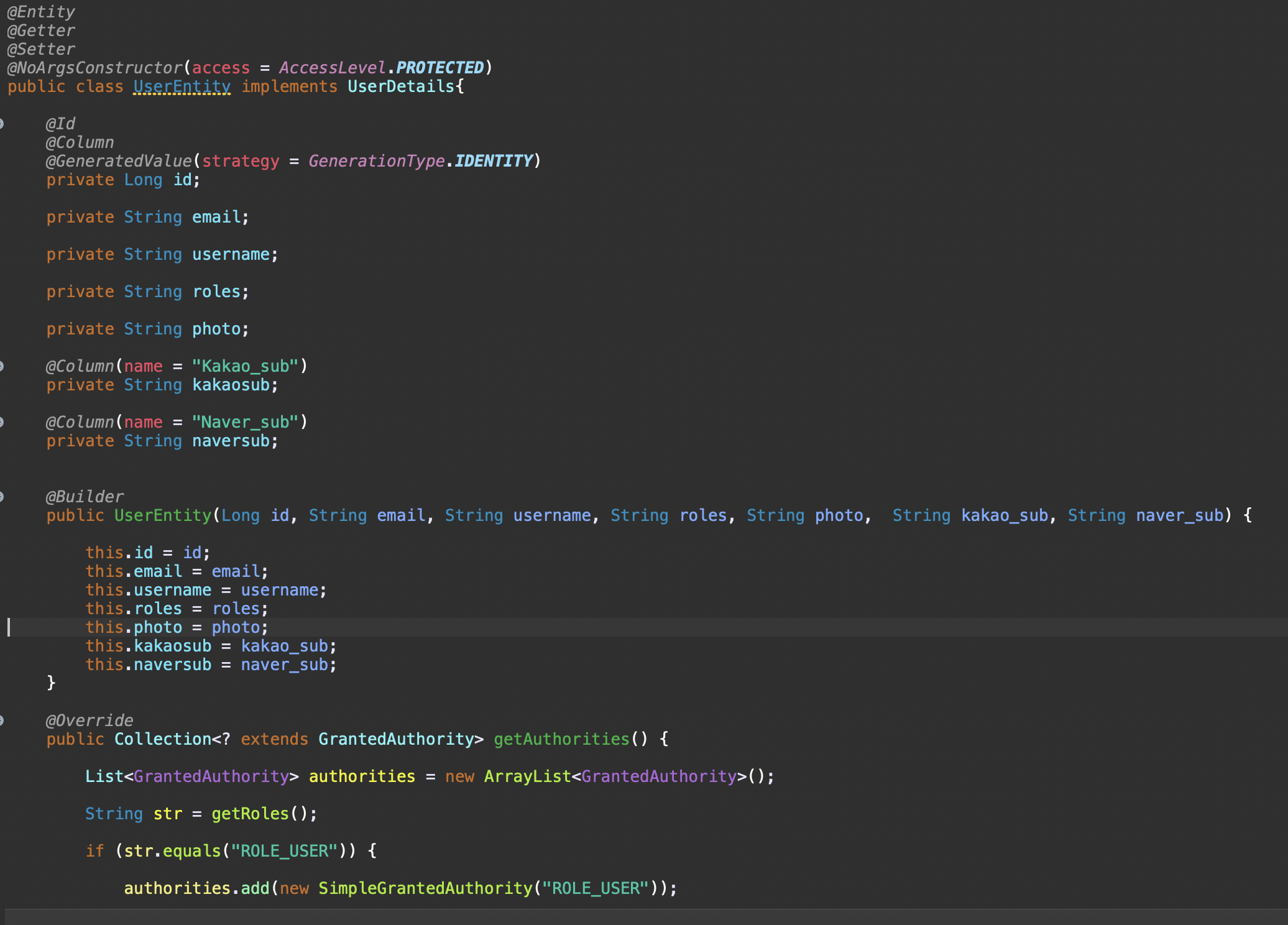Place cursor on private String email field
The height and width of the screenshot is (925, 1288).
216,217
